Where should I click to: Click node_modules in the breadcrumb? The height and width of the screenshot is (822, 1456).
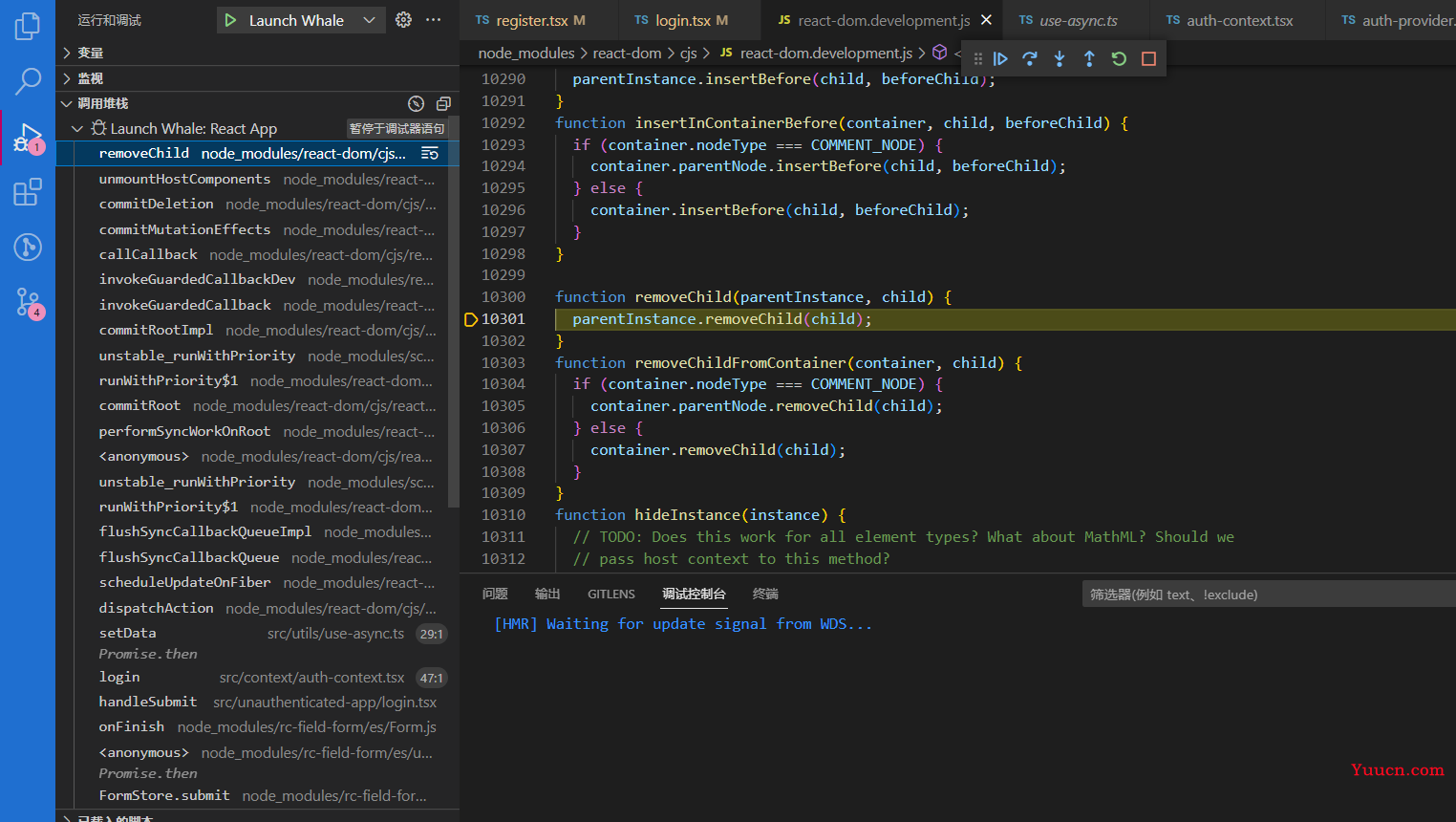(x=526, y=54)
